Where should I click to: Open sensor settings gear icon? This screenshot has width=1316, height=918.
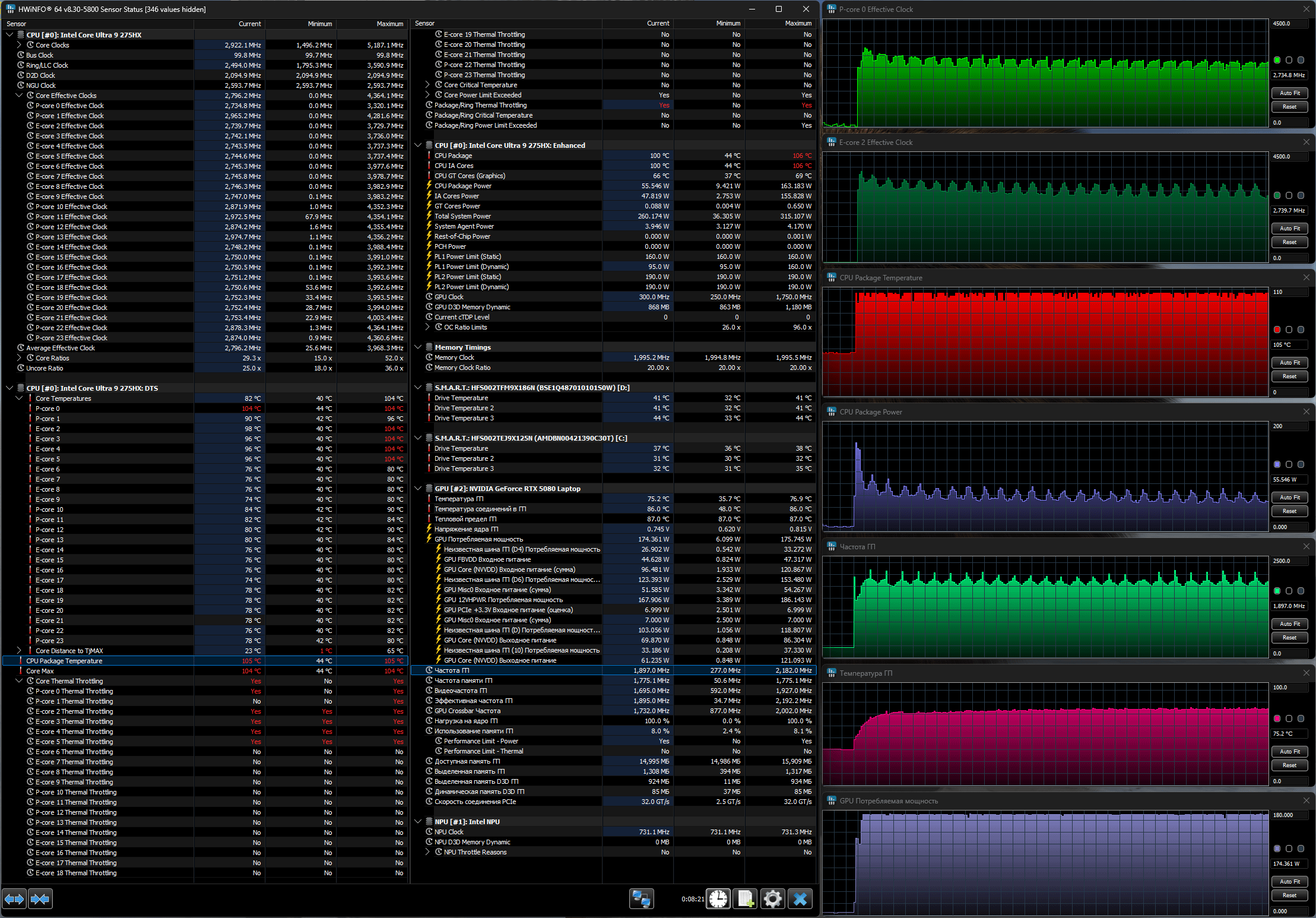tap(772, 899)
